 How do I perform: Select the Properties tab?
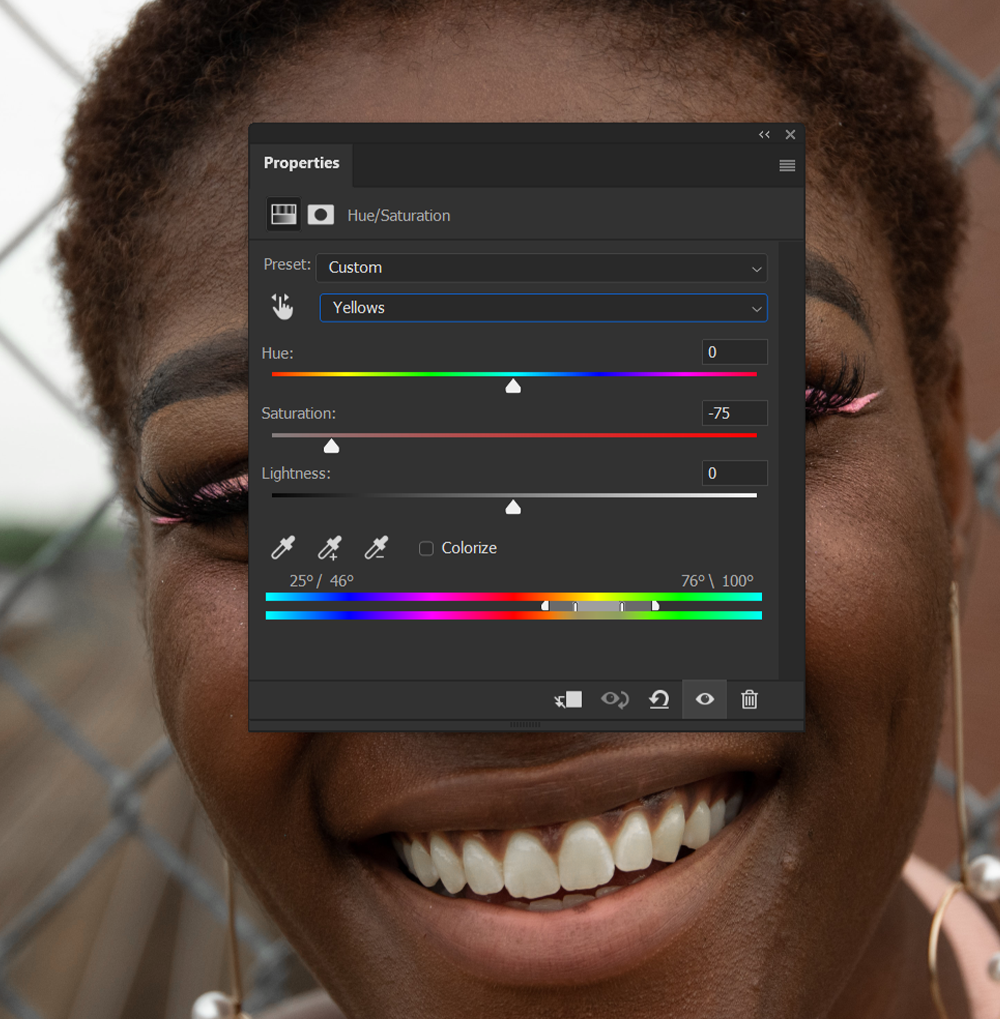[x=301, y=163]
